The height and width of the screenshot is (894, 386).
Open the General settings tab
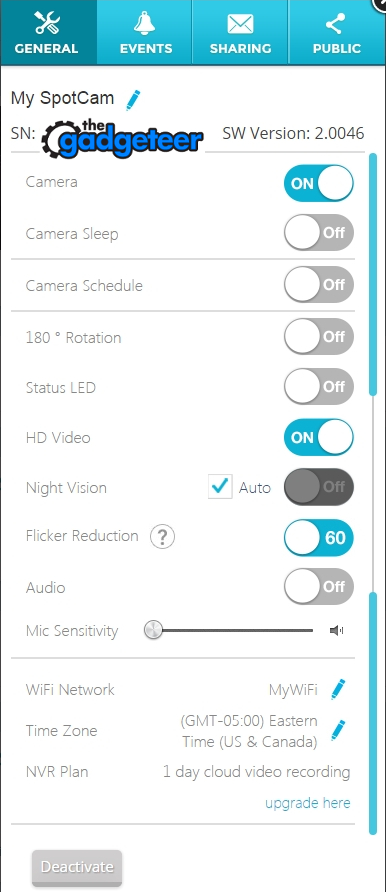click(48, 32)
